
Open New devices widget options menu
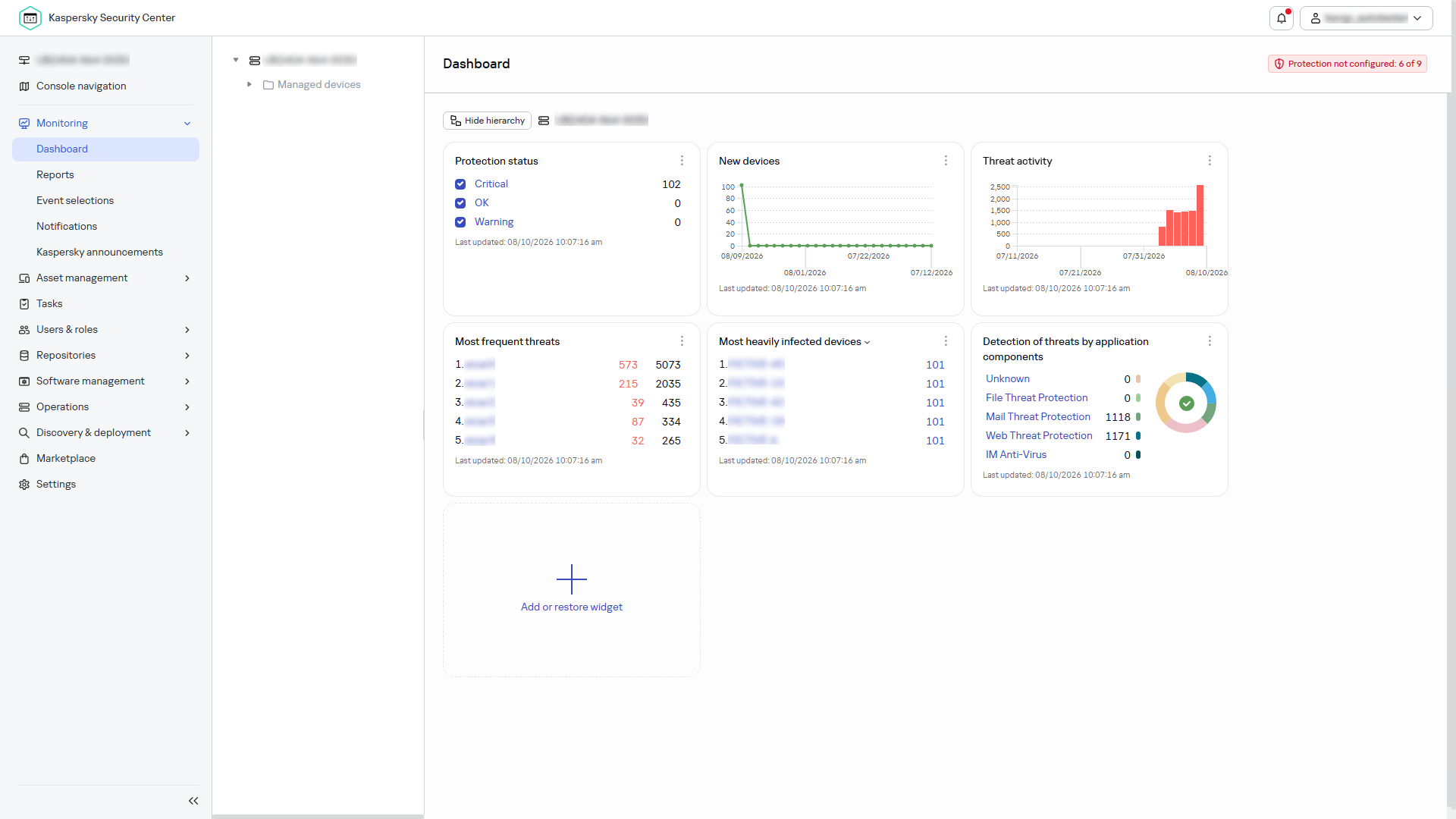pyautogui.click(x=946, y=161)
